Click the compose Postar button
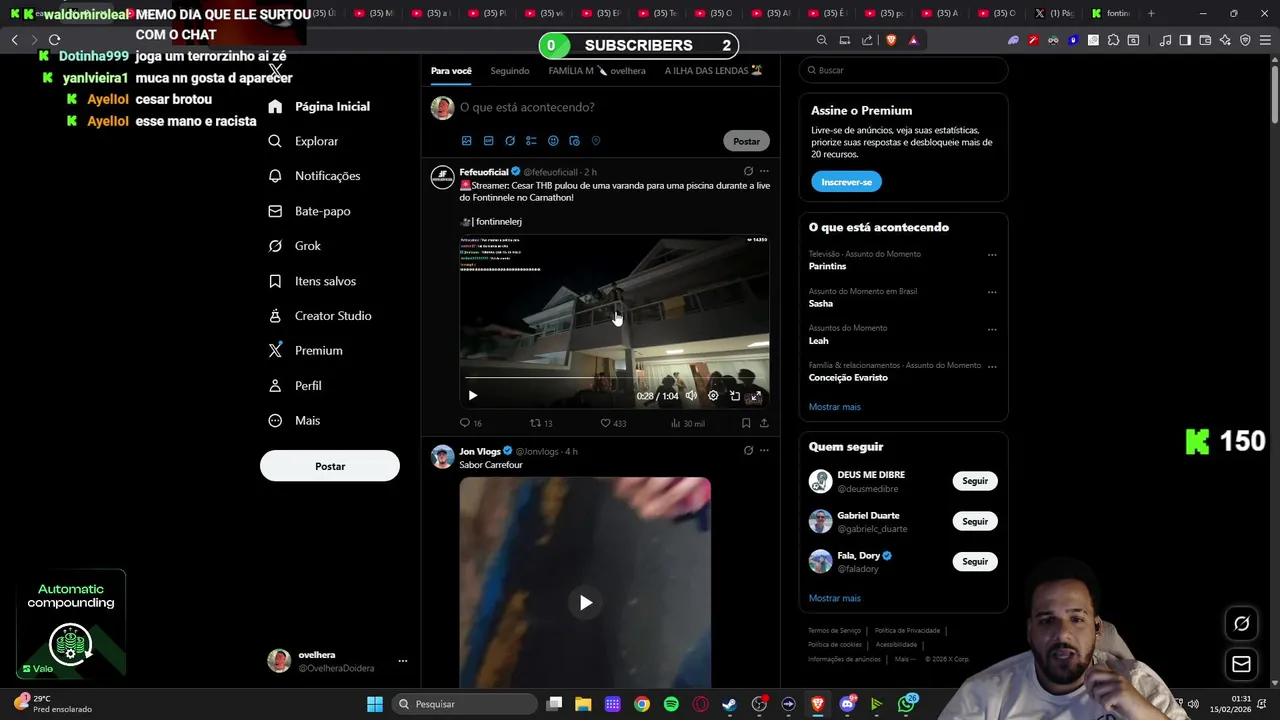The width and height of the screenshot is (1280, 720). tap(746, 141)
